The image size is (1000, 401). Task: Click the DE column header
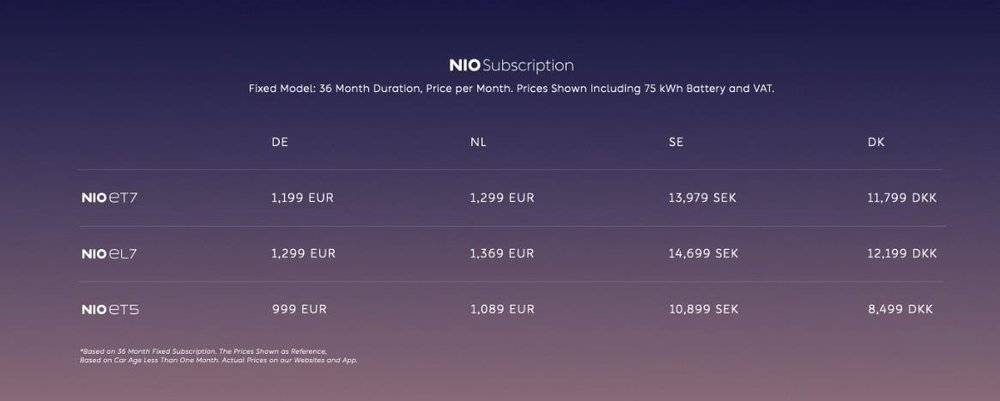[x=280, y=142]
